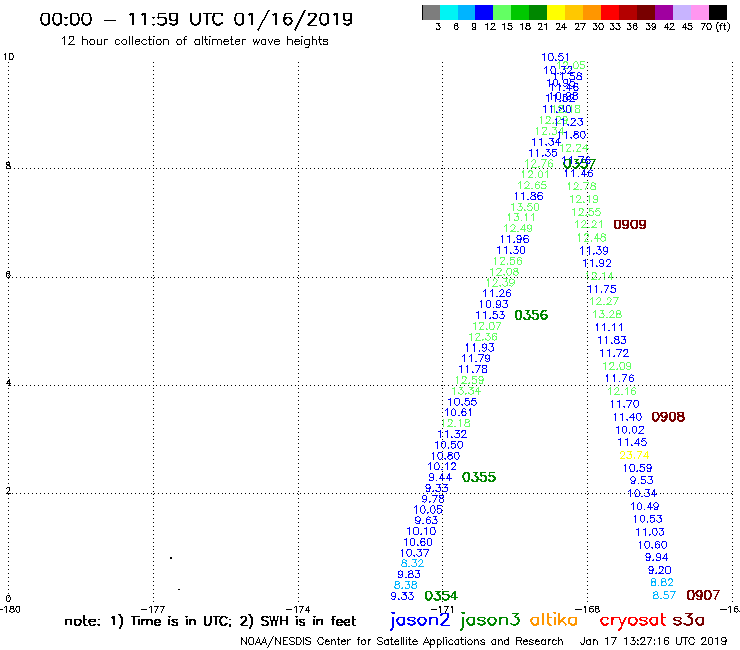Screen dimensions: 740x650
Task: Select the lavender legend swatch
Action: (x=682, y=13)
